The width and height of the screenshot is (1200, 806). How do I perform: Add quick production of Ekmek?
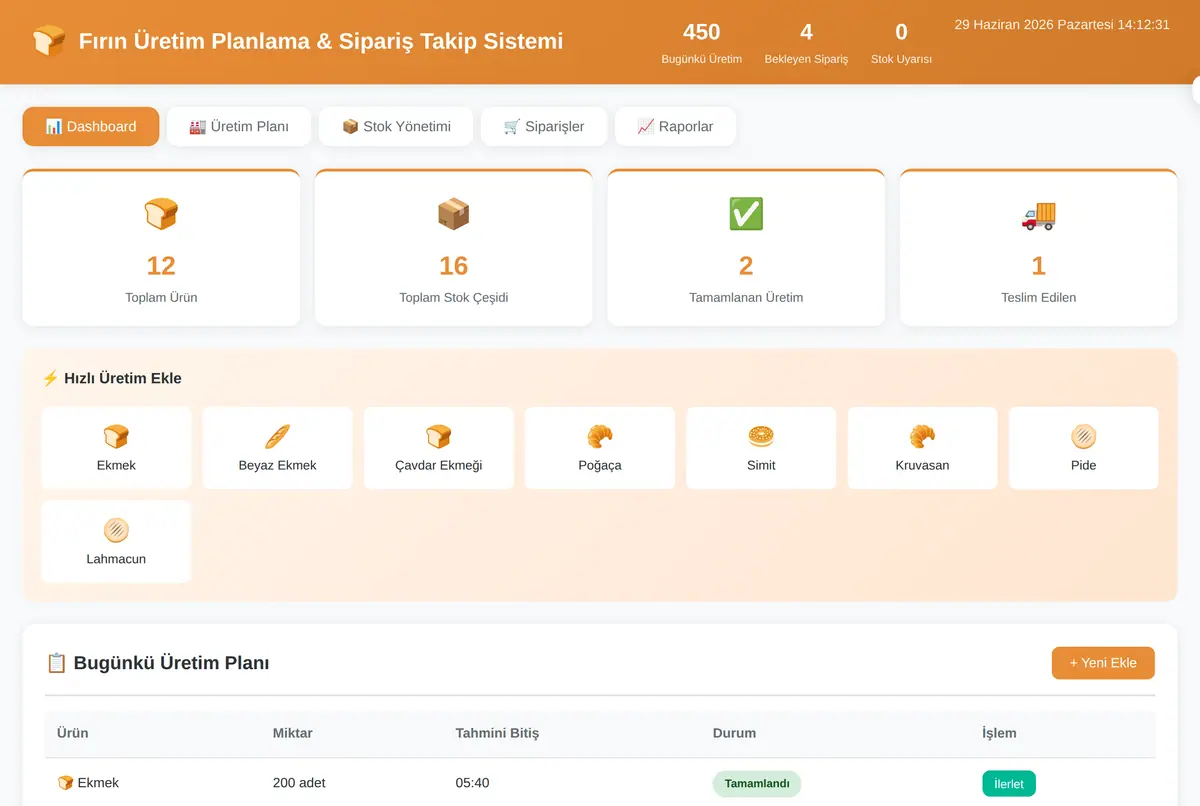pyautogui.click(x=116, y=448)
